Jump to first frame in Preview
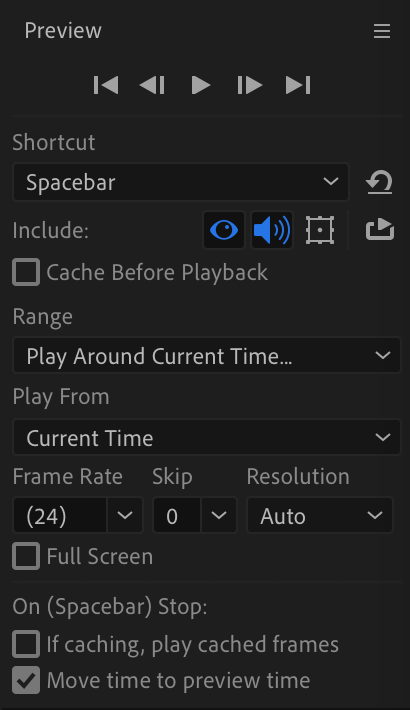This screenshot has width=410, height=710. [x=106, y=85]
